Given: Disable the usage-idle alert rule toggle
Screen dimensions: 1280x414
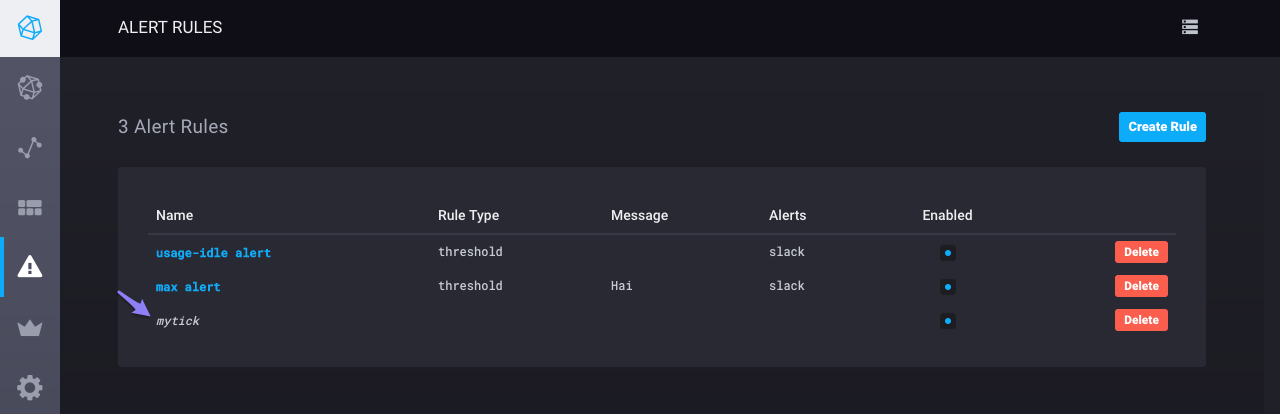Looking at the screenshot, I should [948, 253].
